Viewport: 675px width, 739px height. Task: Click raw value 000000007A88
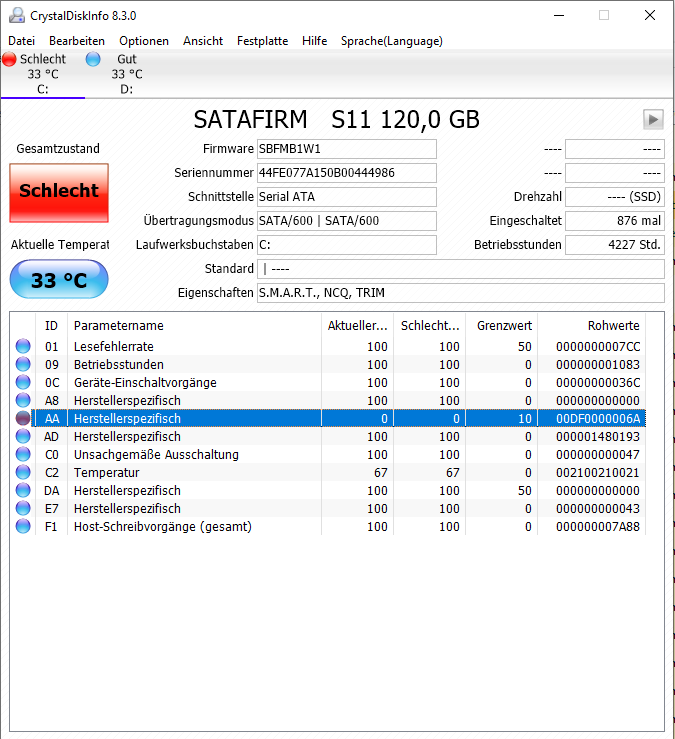tap(598, 526)
